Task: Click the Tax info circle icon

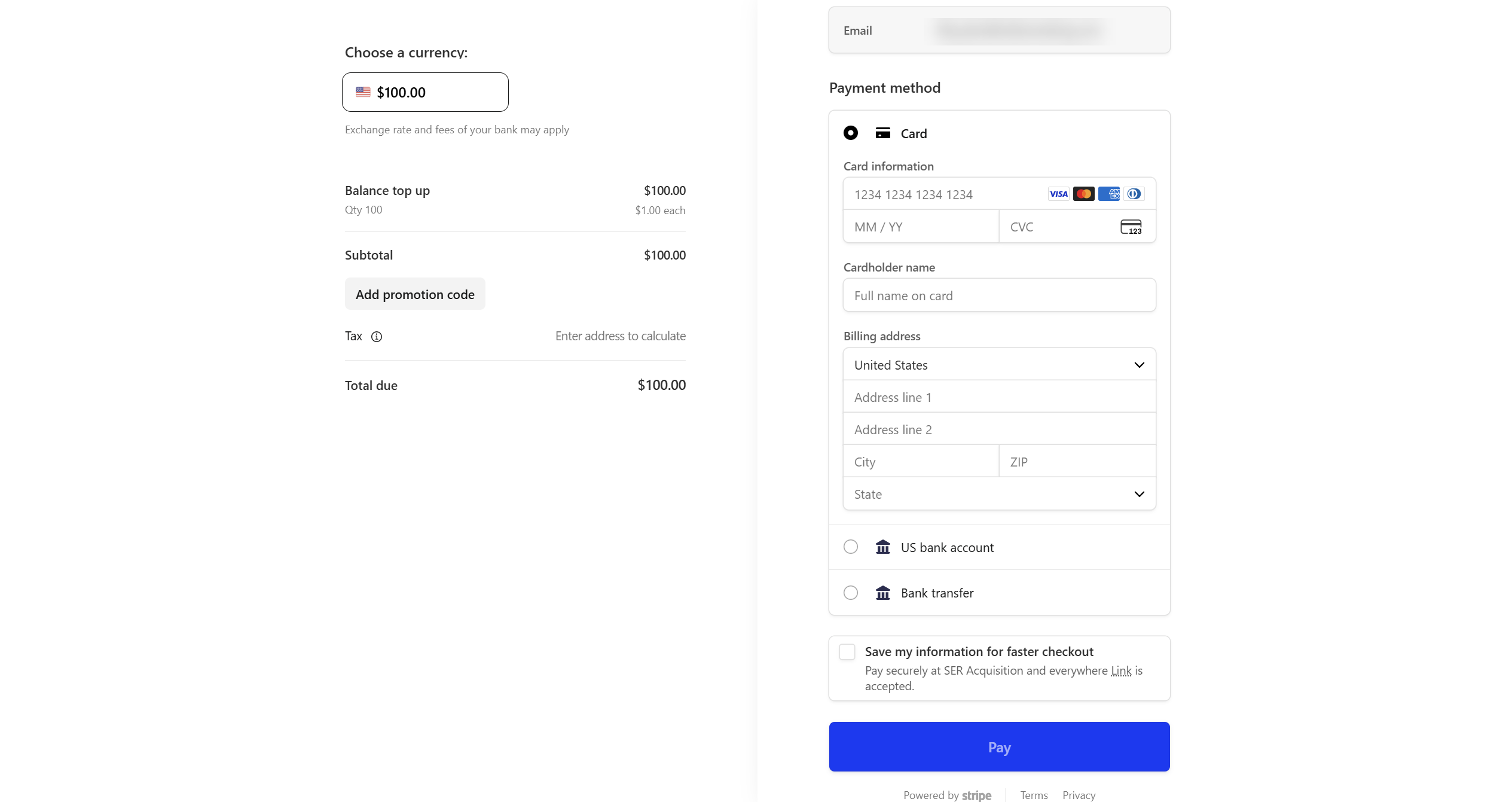Action: (376, 337)
